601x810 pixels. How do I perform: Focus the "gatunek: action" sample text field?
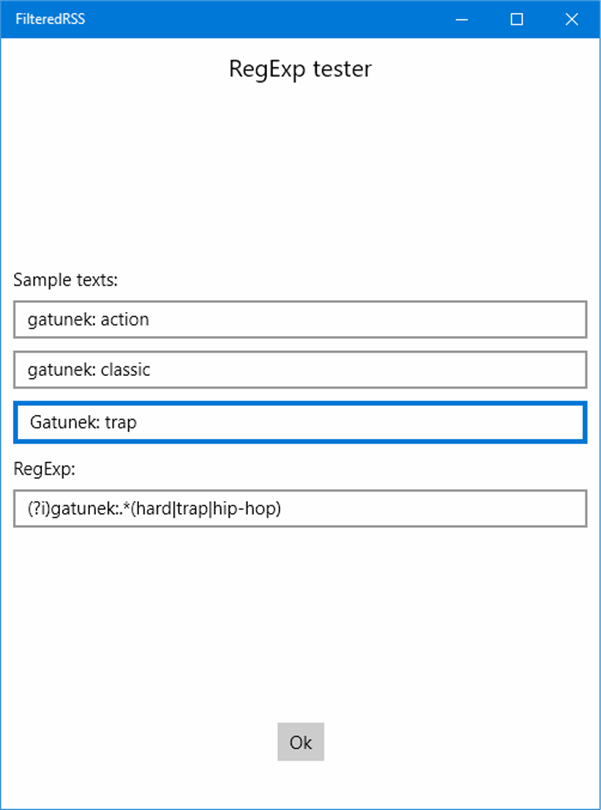click(x=300, y=319)
